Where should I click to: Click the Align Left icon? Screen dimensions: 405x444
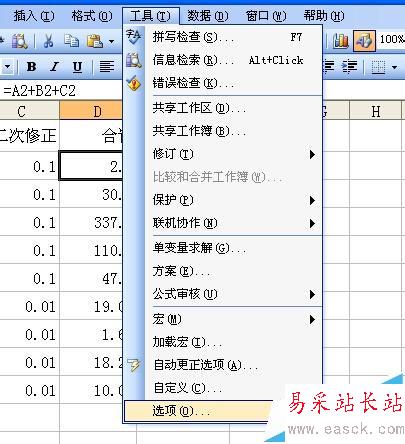click(x=107, y=67)
